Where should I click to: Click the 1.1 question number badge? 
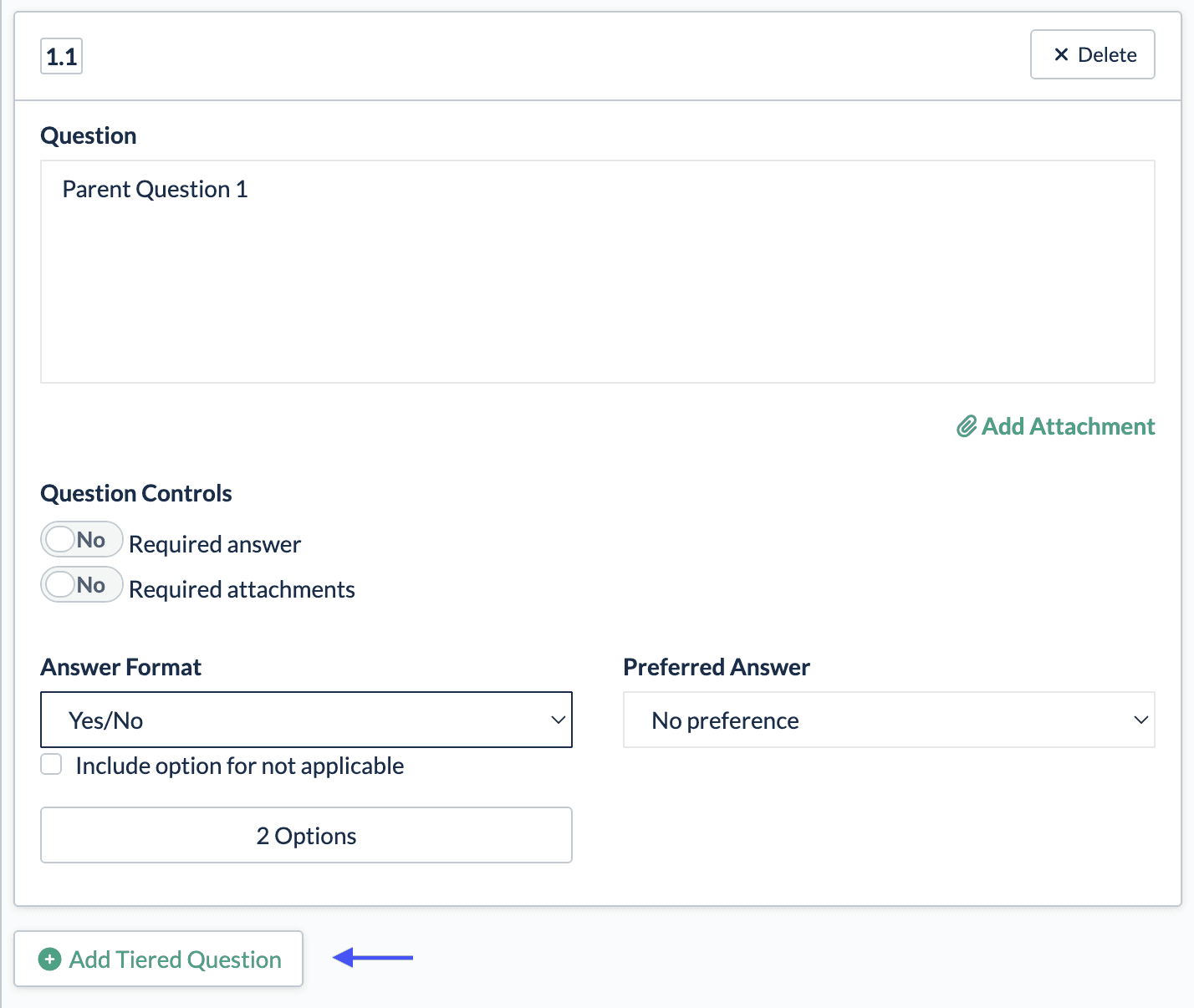click(x=62, y=57)
